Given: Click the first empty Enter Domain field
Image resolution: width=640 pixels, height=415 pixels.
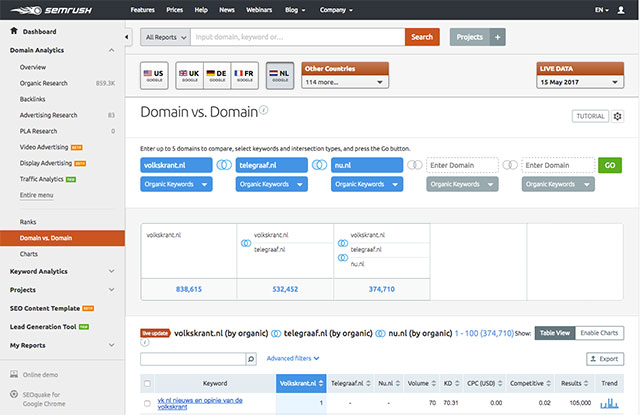Looking at the screenshot, I should coord(462,165).
